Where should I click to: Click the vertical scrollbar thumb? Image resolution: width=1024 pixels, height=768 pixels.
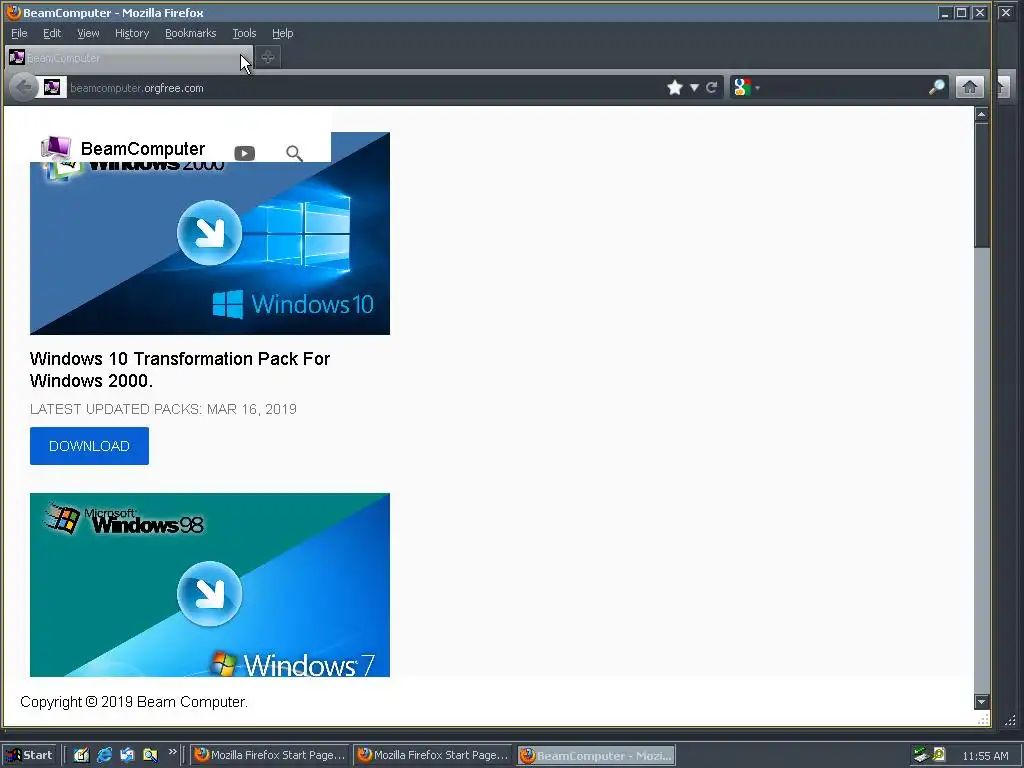point(981,185)
